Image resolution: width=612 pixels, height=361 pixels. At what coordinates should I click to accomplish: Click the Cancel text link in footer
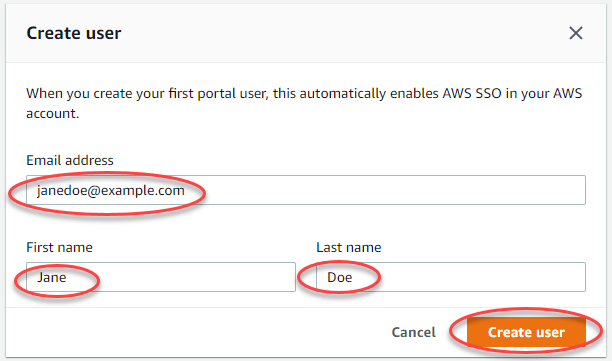tap(413, 332)
